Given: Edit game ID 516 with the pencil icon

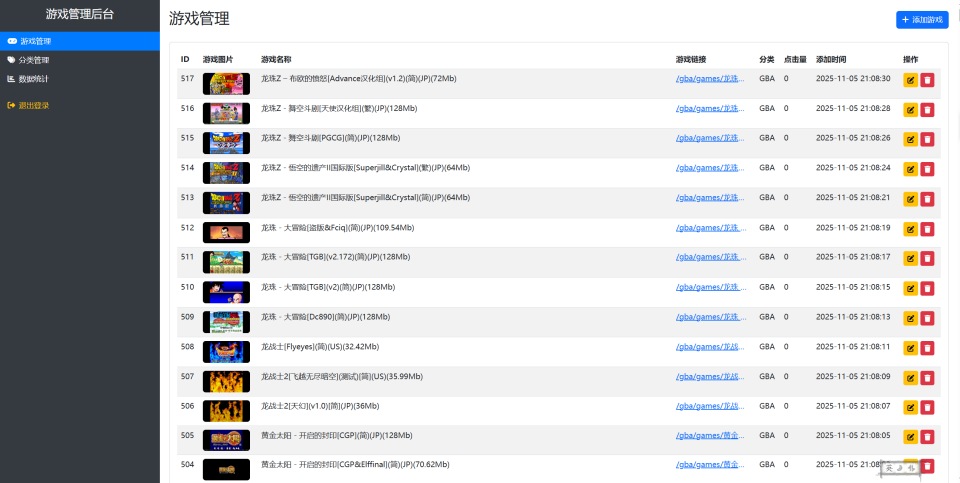Looking at the screenshot, I should (910, 111).
